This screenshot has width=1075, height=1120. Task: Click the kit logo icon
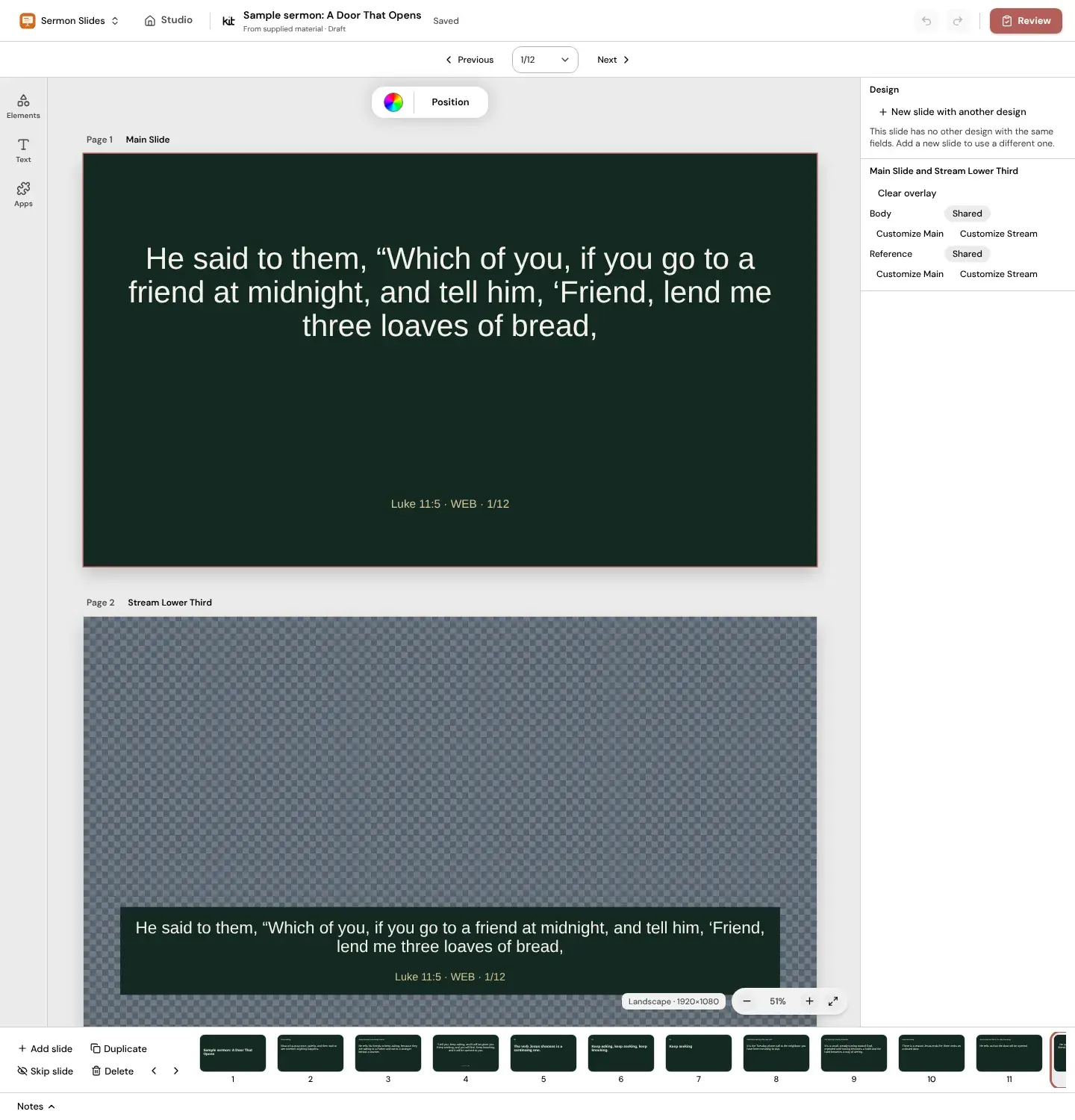point(228,21)
